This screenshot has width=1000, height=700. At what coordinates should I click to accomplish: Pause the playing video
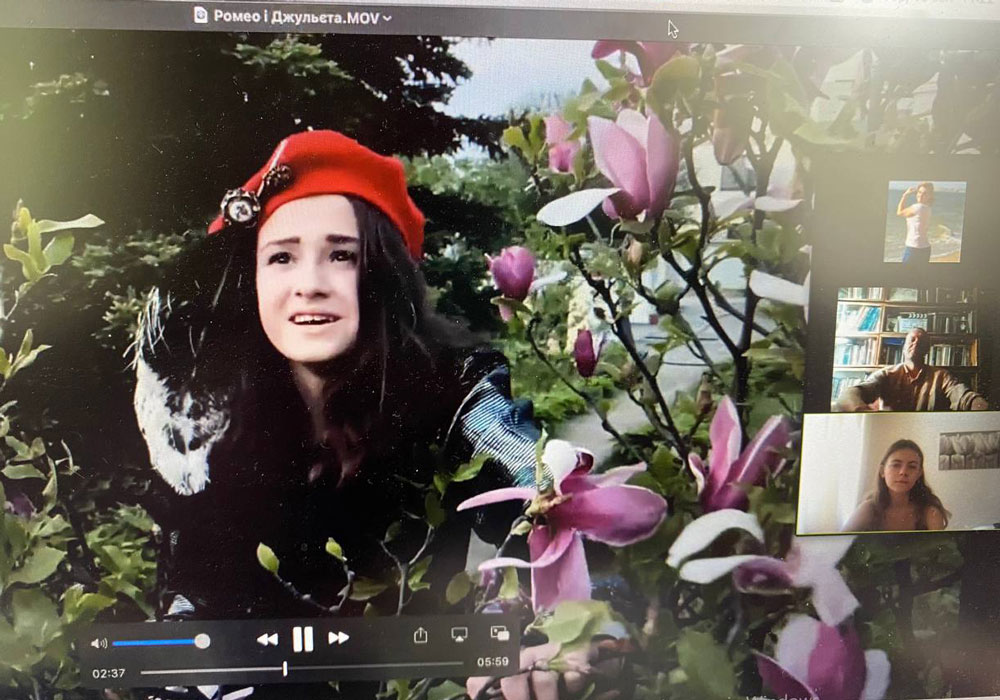point(303,639)
